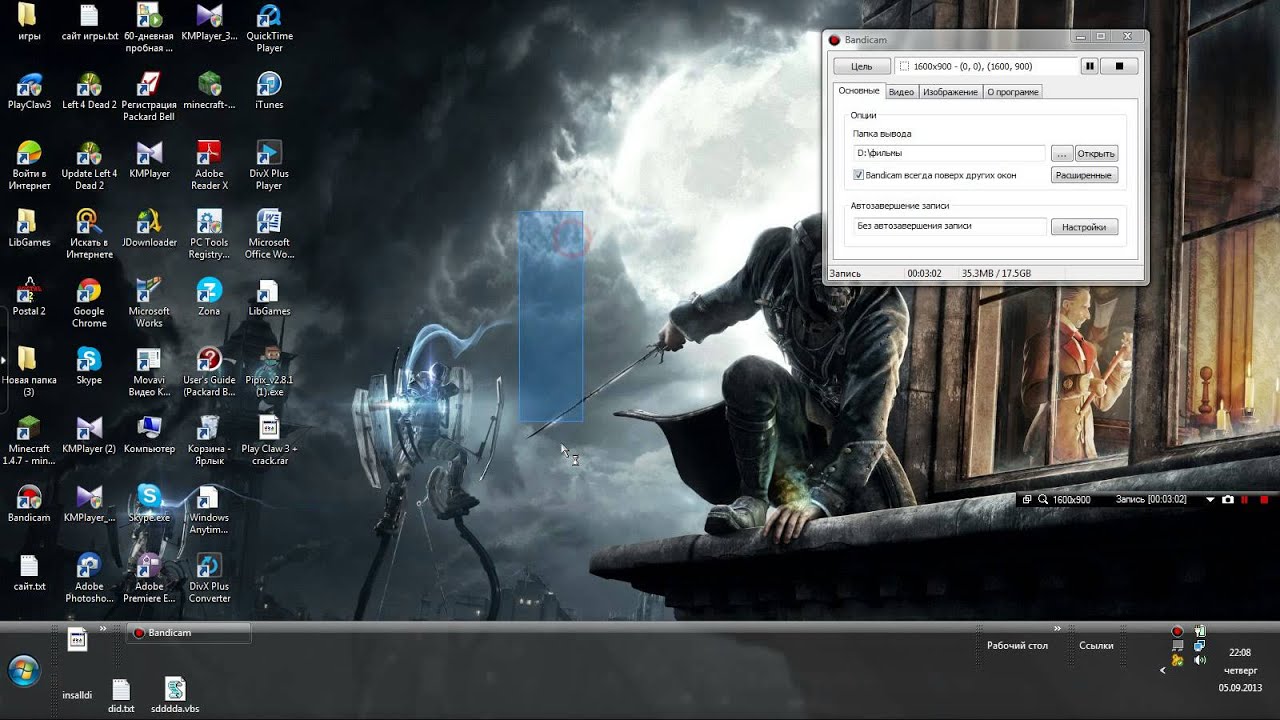This screenshot has width=1280, height=720.
Task: Browse for output folder with the ... button
Action: (1062, 153)
